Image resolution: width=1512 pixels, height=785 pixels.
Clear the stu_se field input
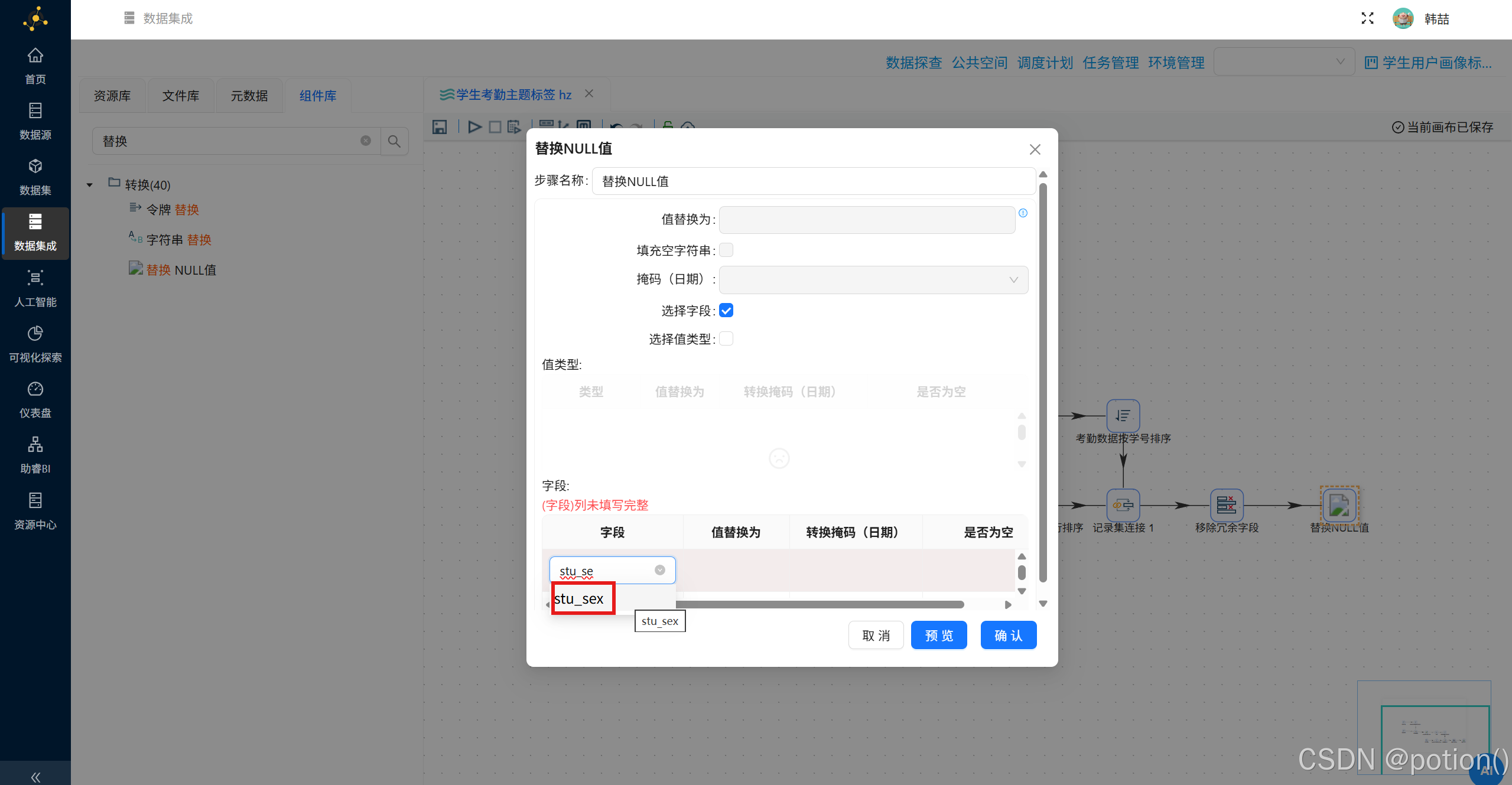click(660, 570)
